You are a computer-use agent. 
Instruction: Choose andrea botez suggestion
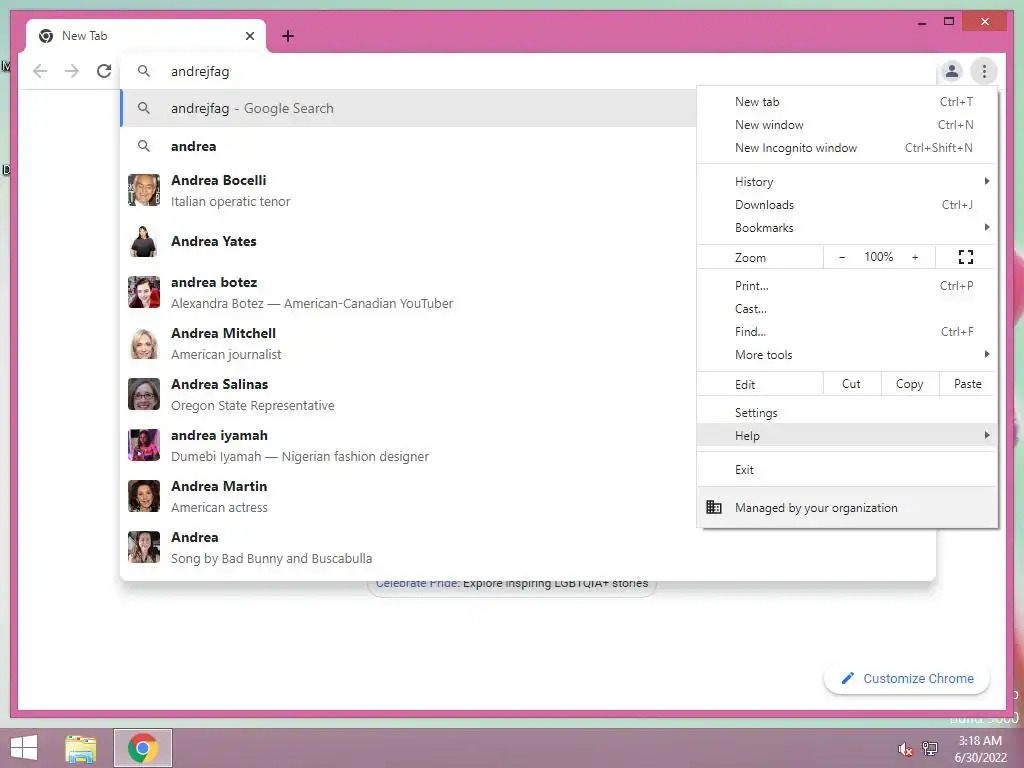coord(409,293)
